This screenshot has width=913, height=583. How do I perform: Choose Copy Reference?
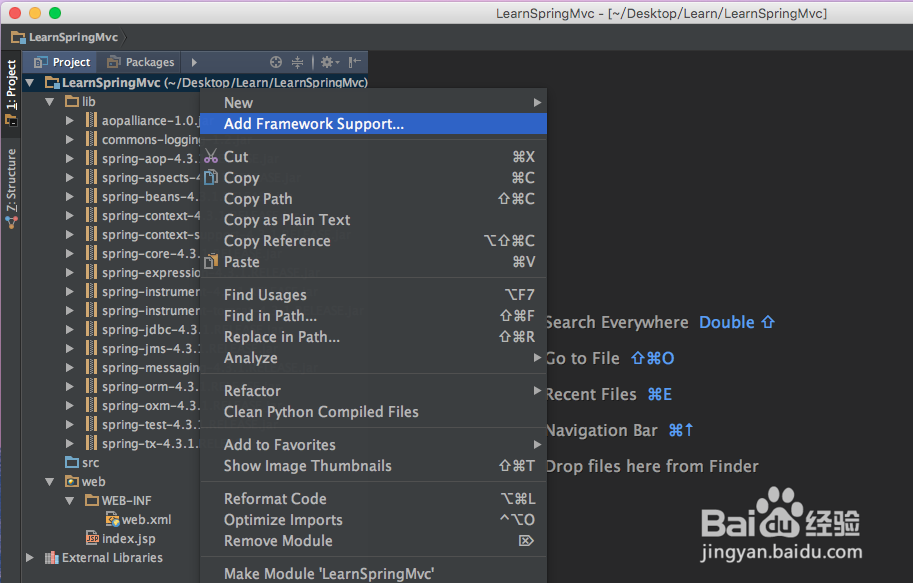[x=373, y=241]
